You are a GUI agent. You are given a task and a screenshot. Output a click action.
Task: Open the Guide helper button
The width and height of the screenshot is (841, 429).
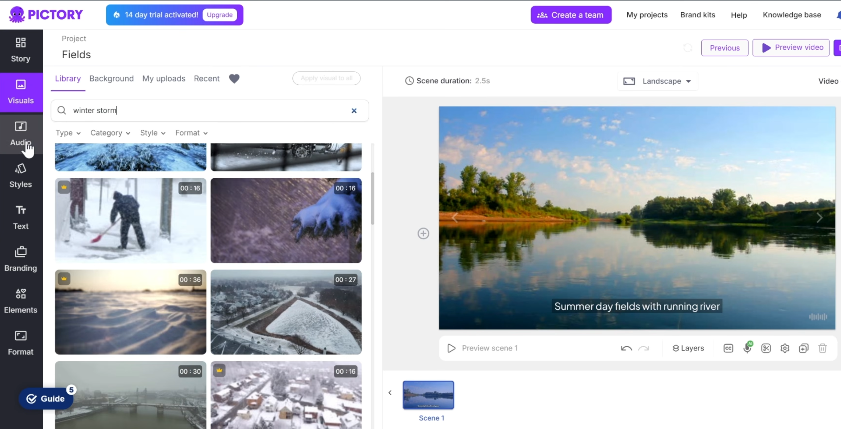pyautogui.click(x=46, y=398)
